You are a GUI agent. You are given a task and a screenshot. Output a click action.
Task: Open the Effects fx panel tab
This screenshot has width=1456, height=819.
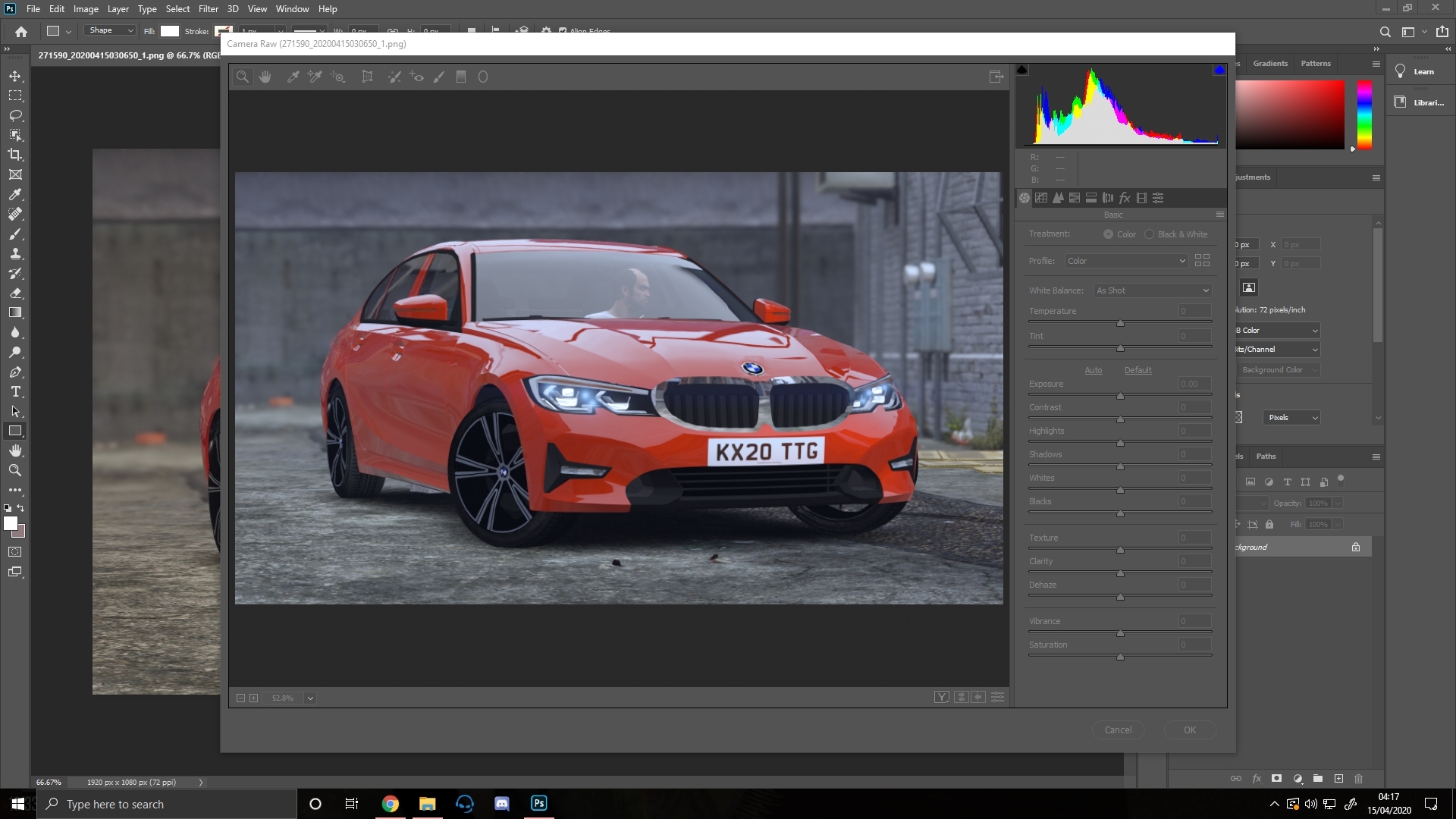click(1125, 198)
